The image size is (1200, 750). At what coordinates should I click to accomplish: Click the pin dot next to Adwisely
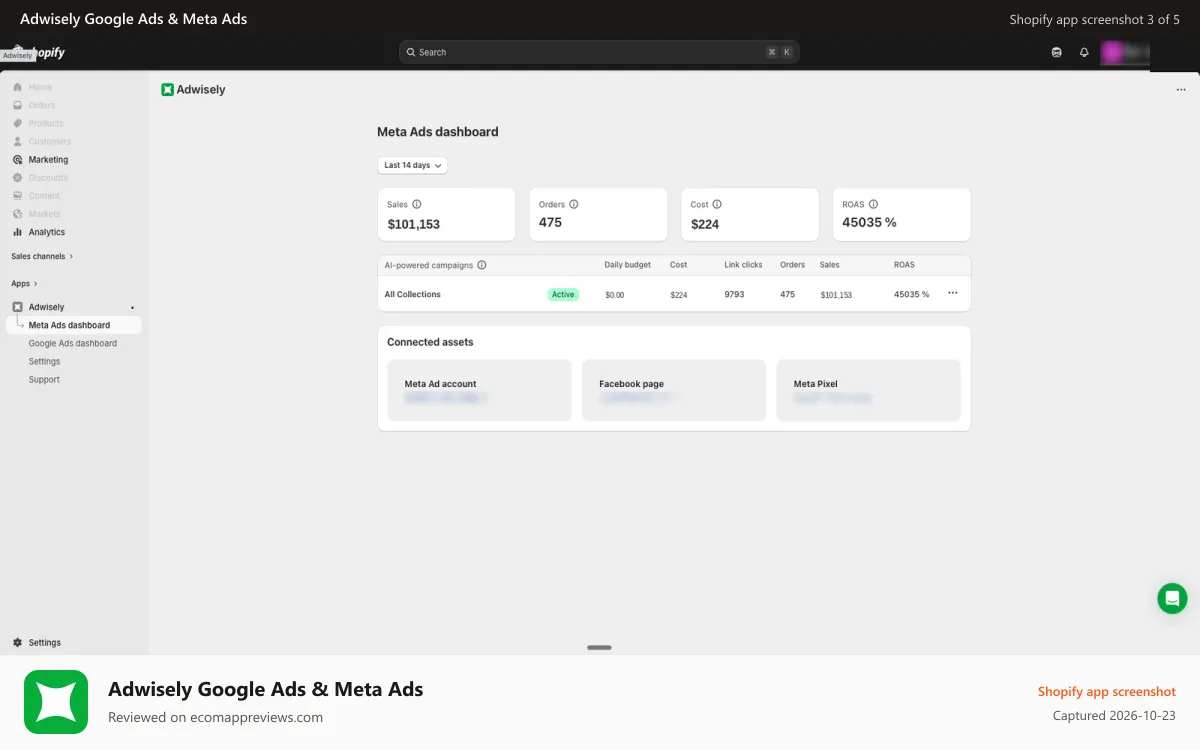click(133, 307)
